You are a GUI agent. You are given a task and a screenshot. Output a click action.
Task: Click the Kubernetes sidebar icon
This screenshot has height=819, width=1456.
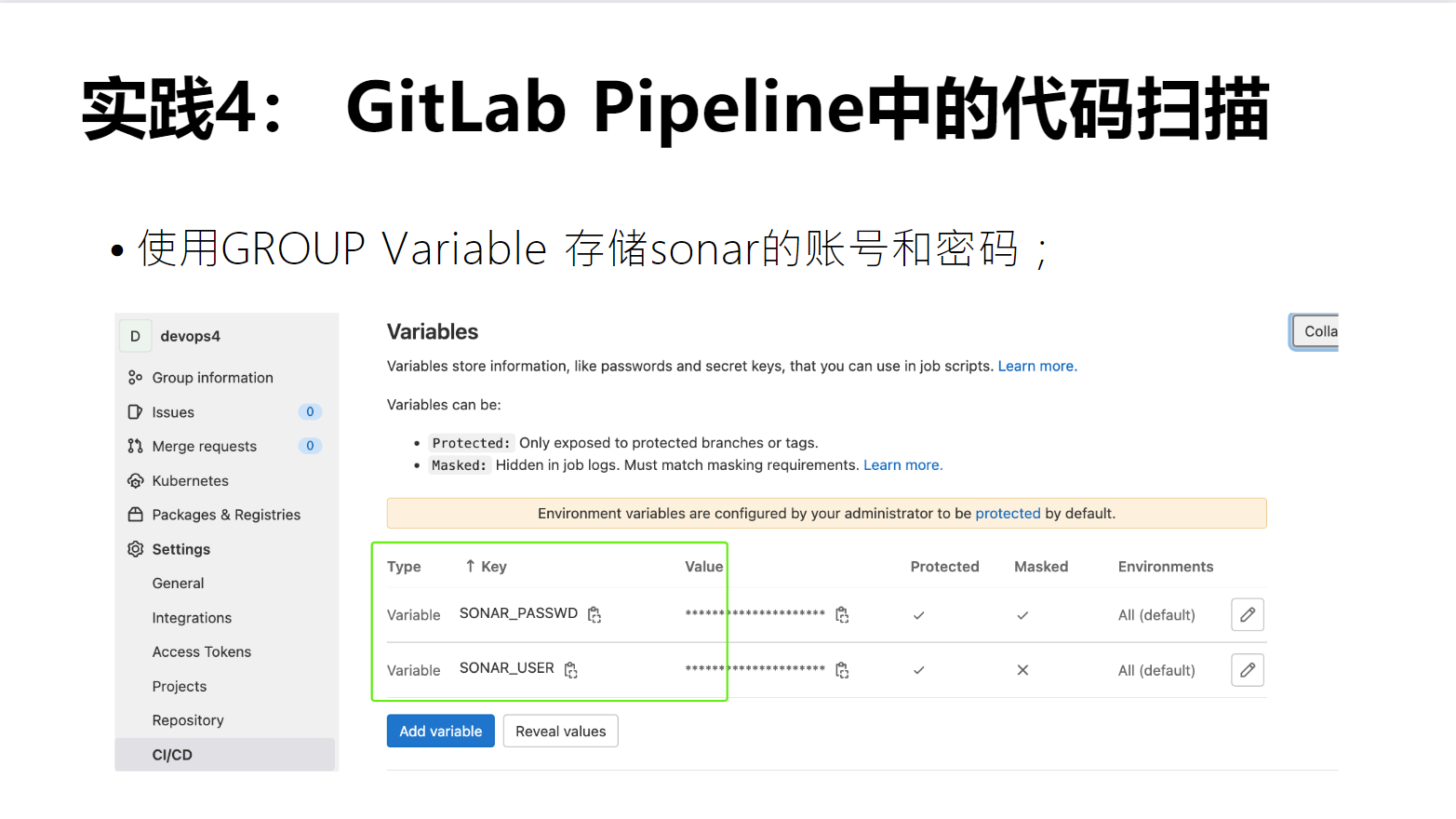[x=135, y=481]
